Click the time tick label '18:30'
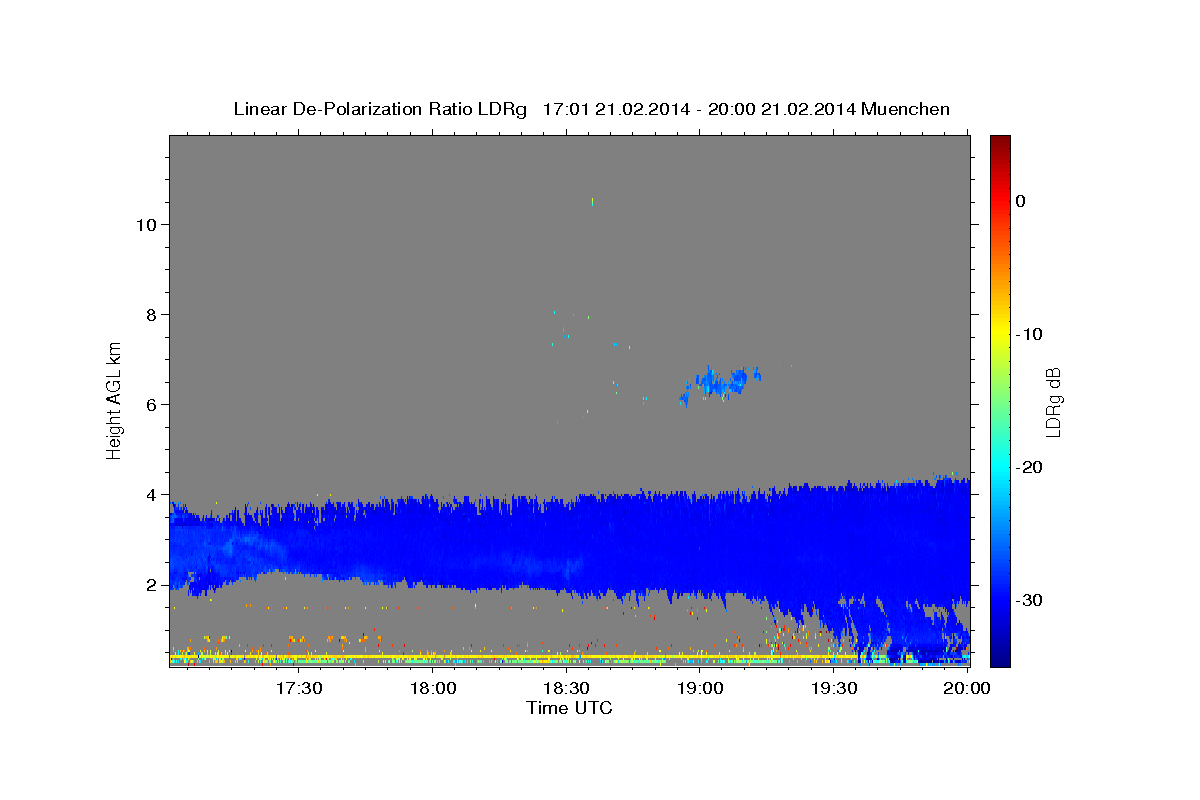Viewport: 1200px width, 800px height. [566, 688]
